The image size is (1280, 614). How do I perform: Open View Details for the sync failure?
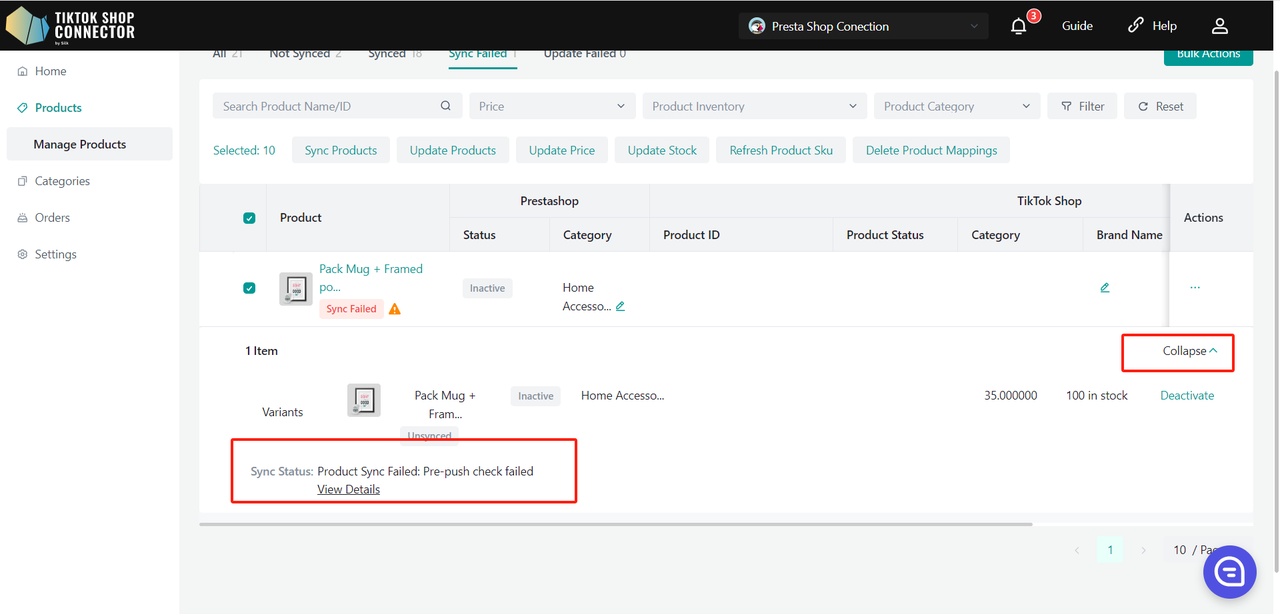348,489
